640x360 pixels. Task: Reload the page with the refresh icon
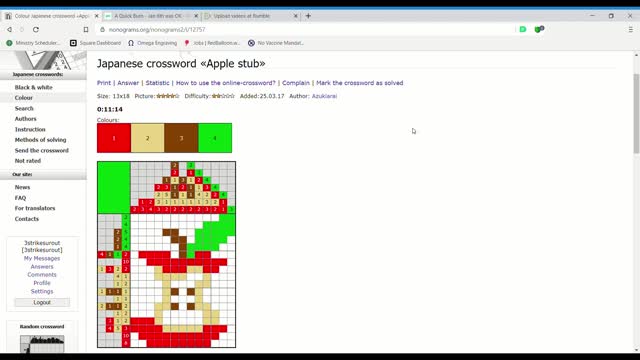click(x=36, y=29)
